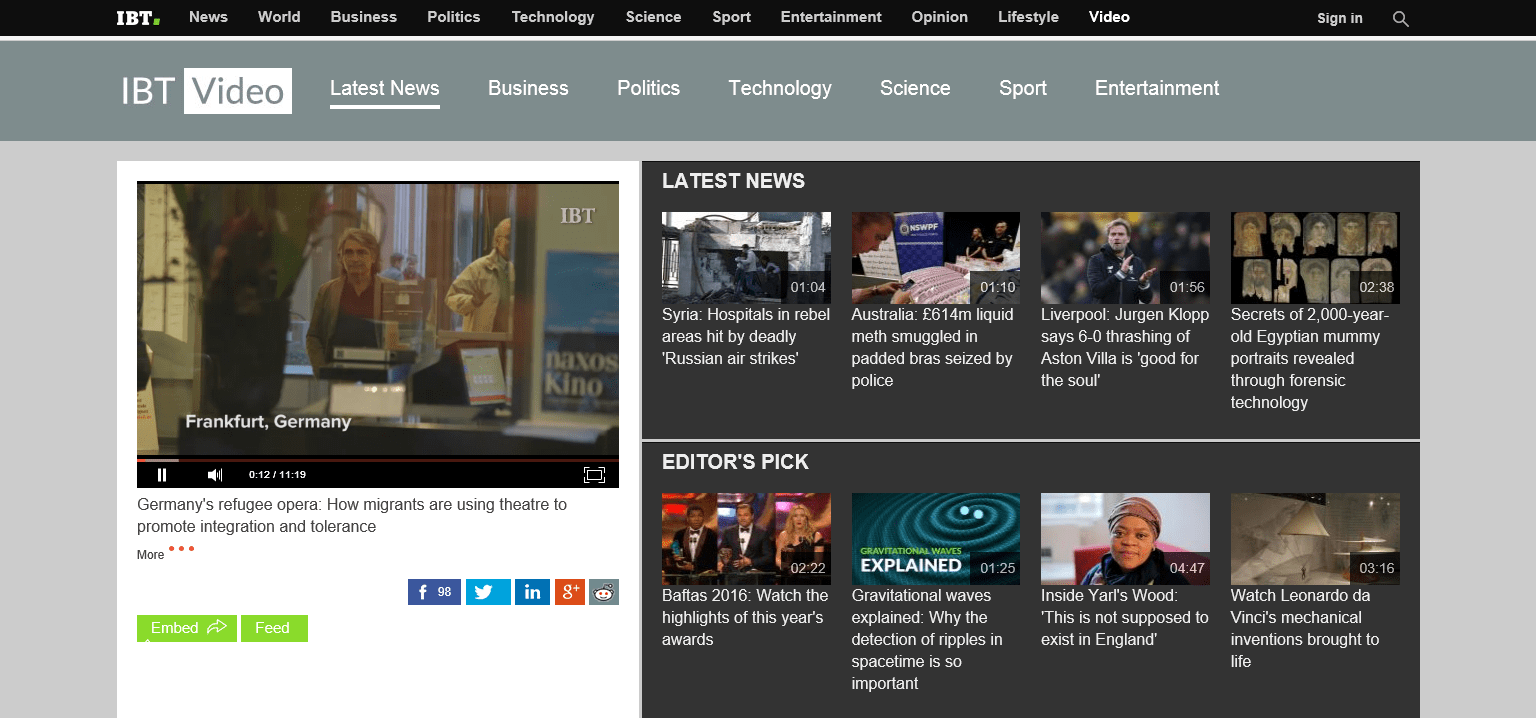Pause the video playback
This screenshot has width=1536, height=718.
click(x=162, y=475)
